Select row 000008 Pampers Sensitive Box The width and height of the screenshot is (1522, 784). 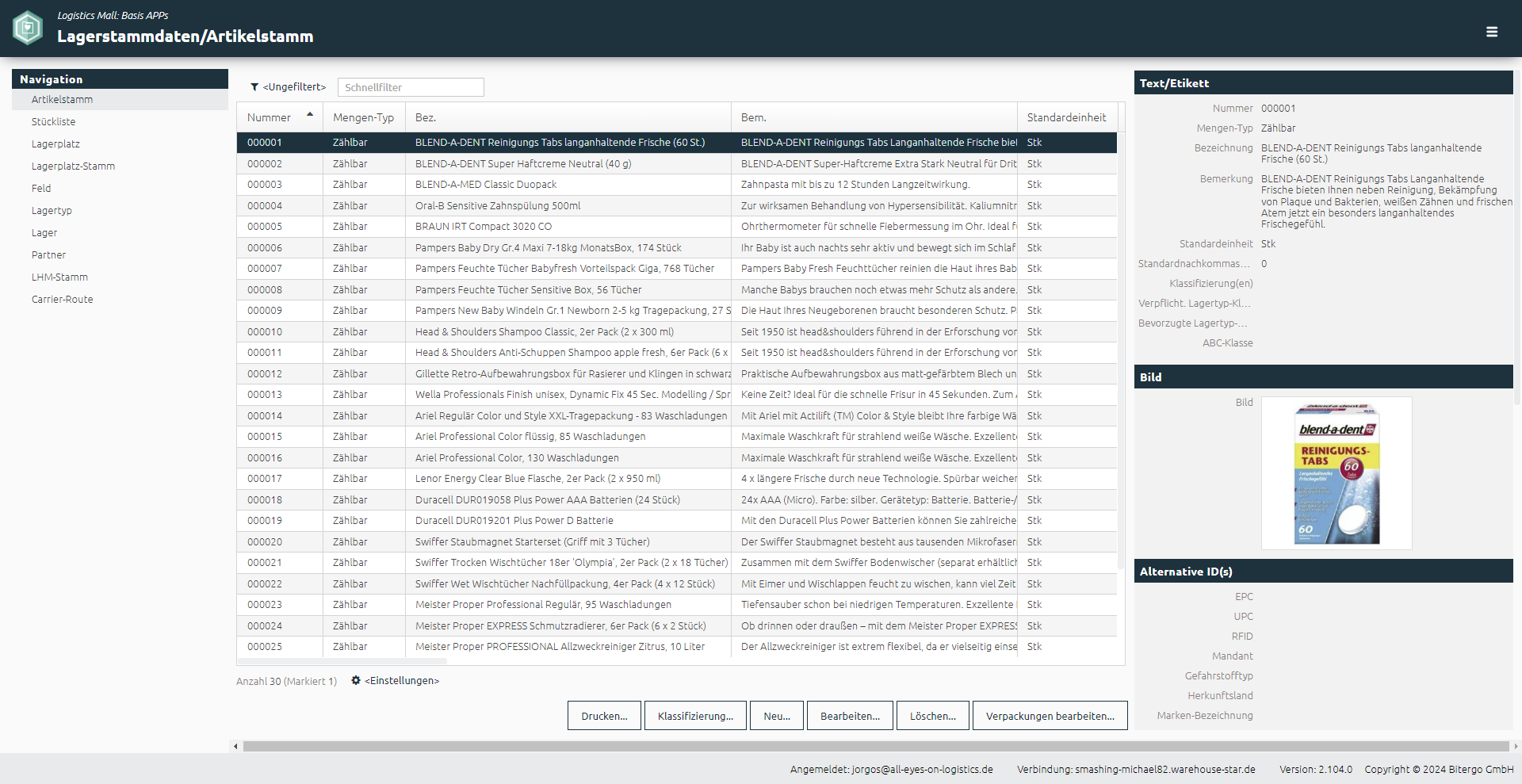[x=677, y=289]
